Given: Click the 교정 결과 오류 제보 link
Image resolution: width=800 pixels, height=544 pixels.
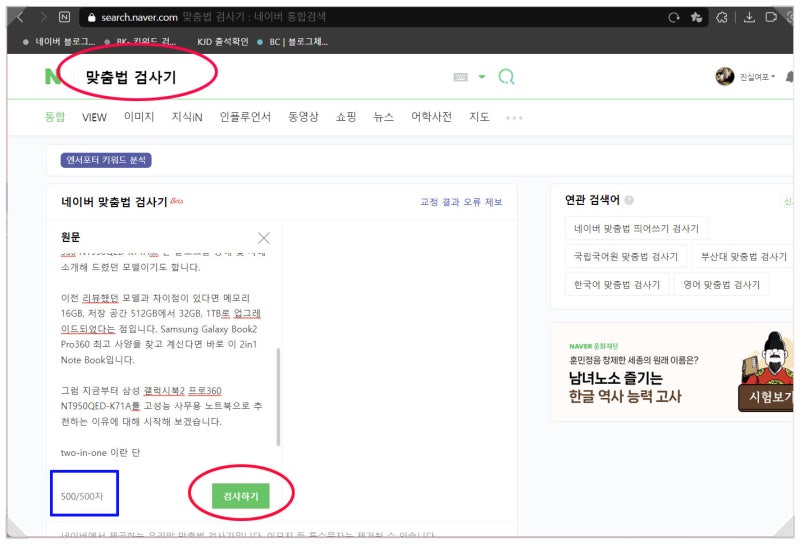Looking at the screenshot, I should 461,202.
